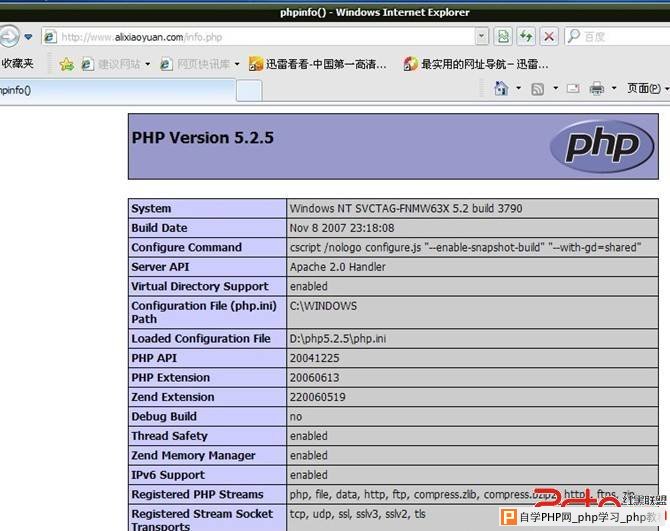
Task: Open the recent pages dropdown arrow
Action: point(28,37)
